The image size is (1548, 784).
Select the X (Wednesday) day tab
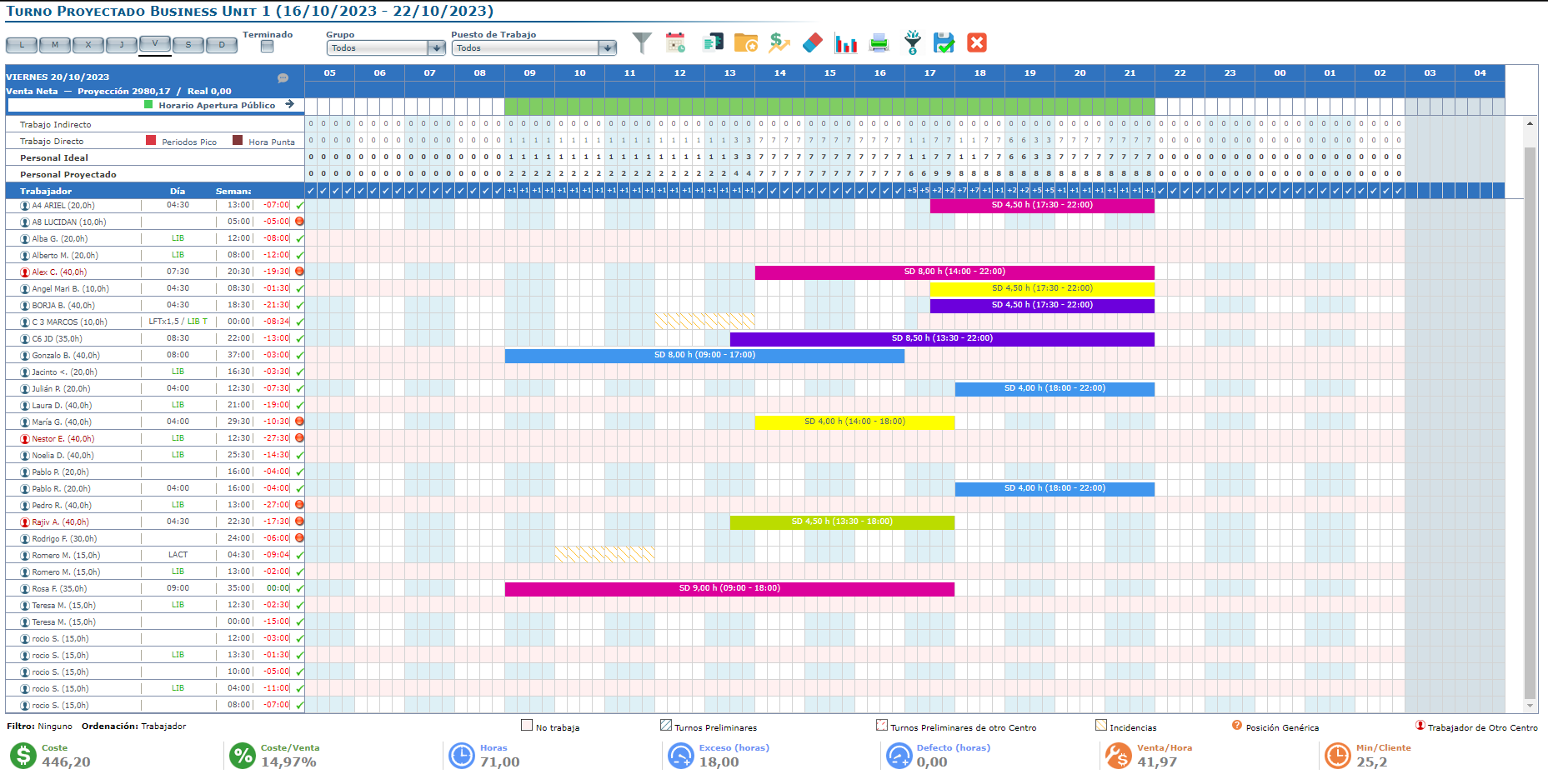click(88, 45)
